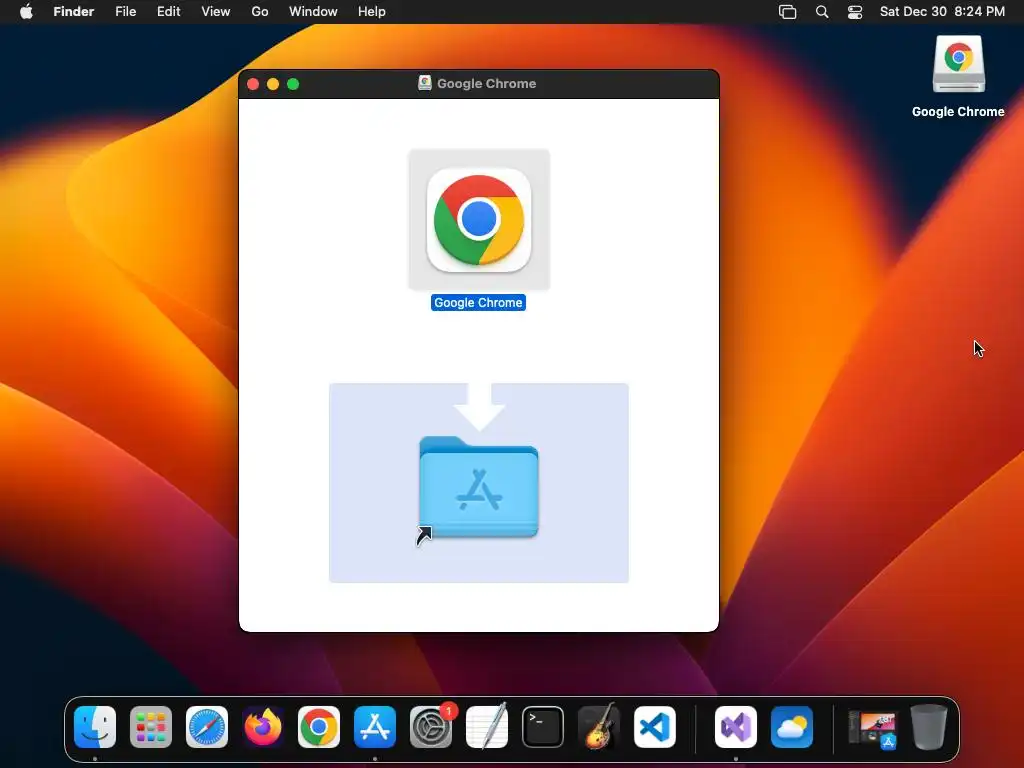Open Launchpad from the Dock
Viewport: 1024px width, 768px height.
pos(151,726)
